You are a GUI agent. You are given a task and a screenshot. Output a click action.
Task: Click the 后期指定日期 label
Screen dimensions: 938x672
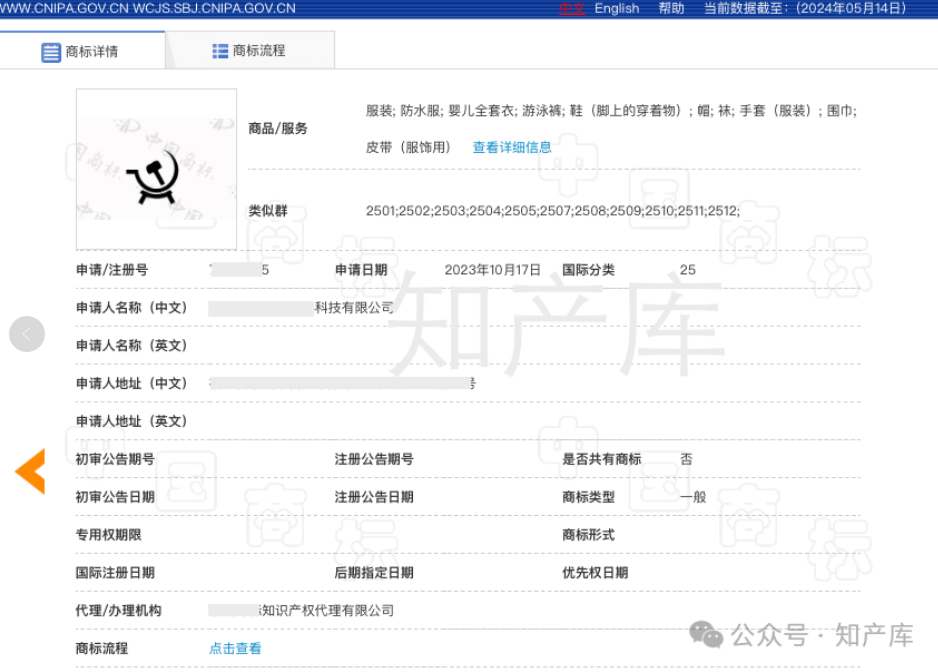374,573
